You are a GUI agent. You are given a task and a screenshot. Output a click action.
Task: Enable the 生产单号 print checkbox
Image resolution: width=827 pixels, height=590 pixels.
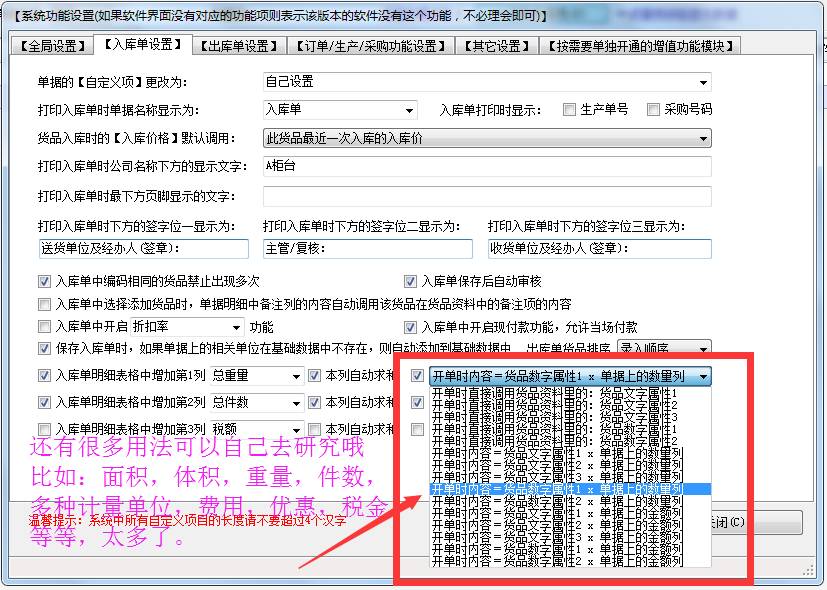point(569,110)
